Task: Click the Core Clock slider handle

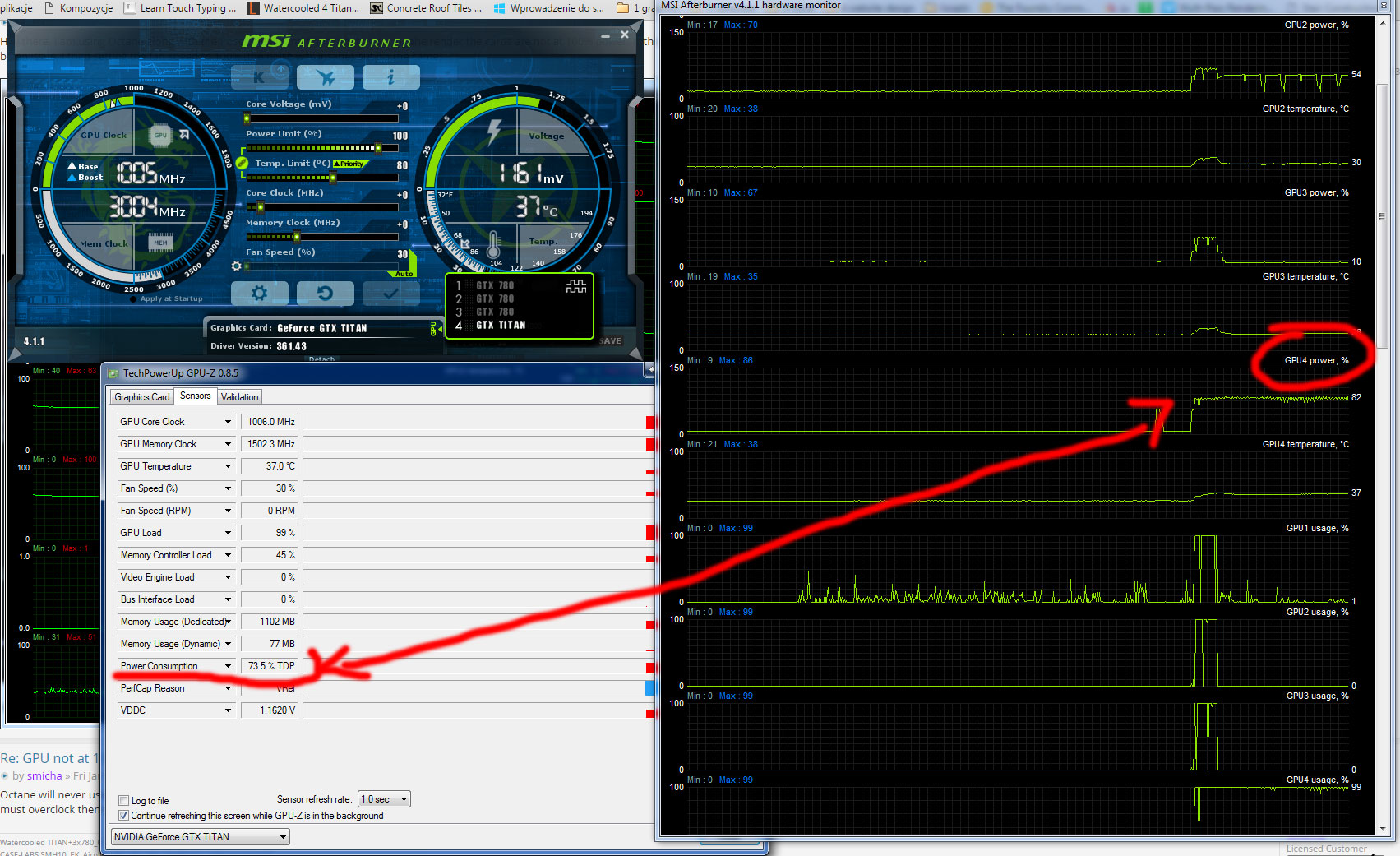Action: (x=261, y=207)
